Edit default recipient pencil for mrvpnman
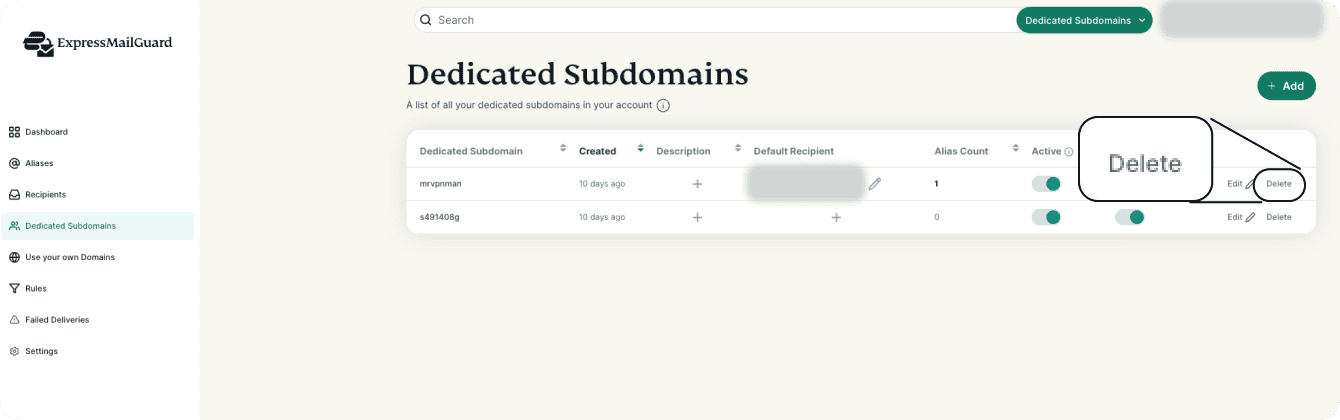1340x420 pixels. point(875,184)
